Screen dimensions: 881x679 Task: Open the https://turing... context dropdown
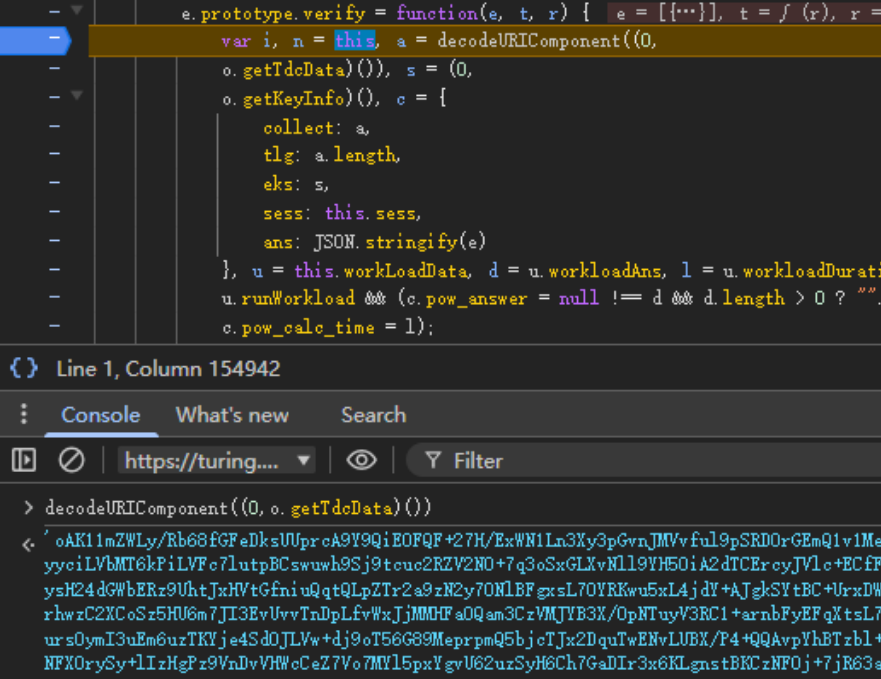pyautogui.click(x=216, y=461)
